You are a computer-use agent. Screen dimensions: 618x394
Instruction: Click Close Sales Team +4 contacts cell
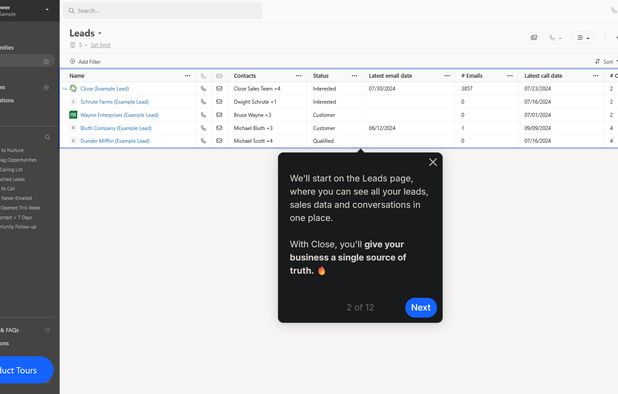tap(257, 89)
